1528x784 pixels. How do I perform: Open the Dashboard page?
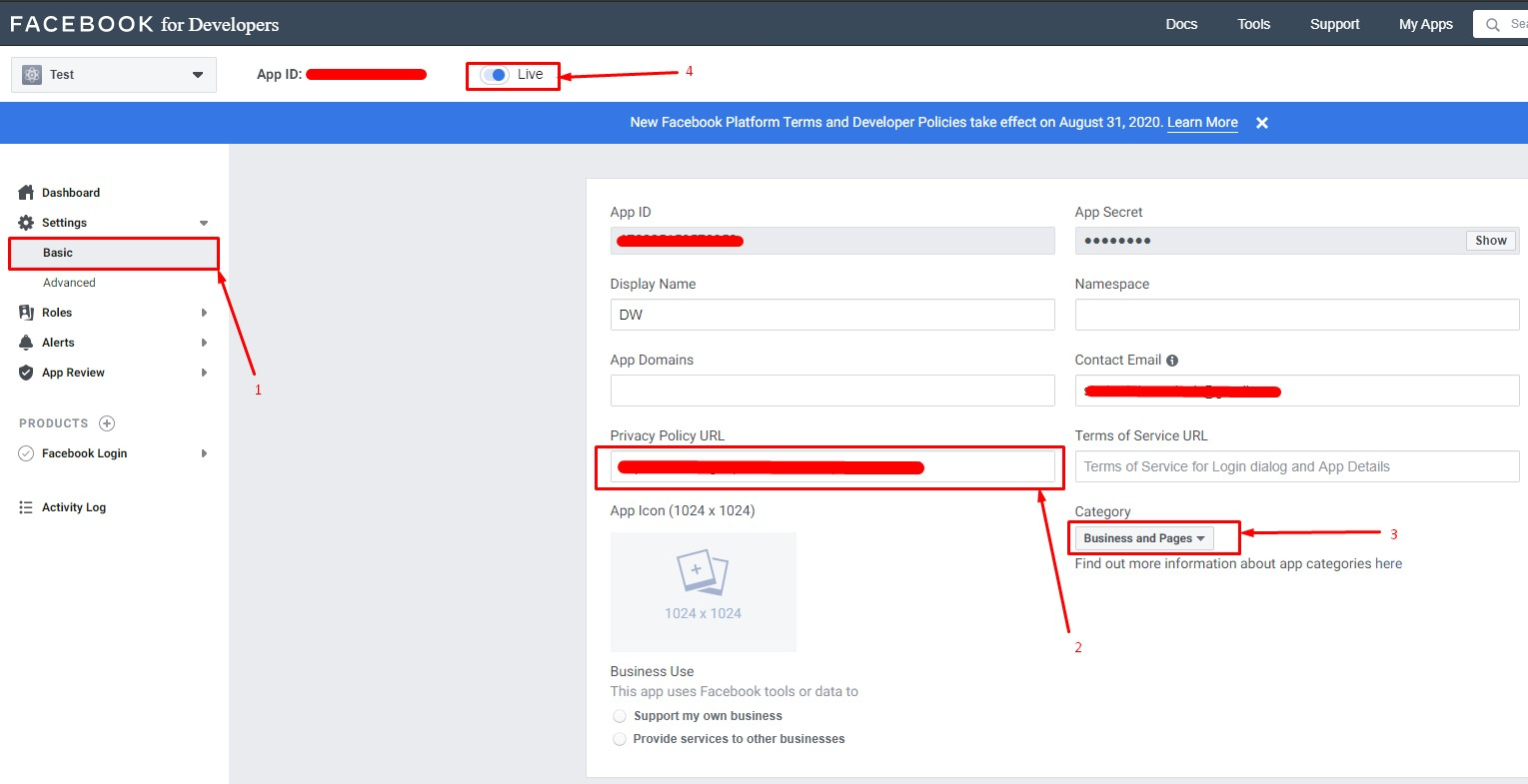(x=71, y=193)
